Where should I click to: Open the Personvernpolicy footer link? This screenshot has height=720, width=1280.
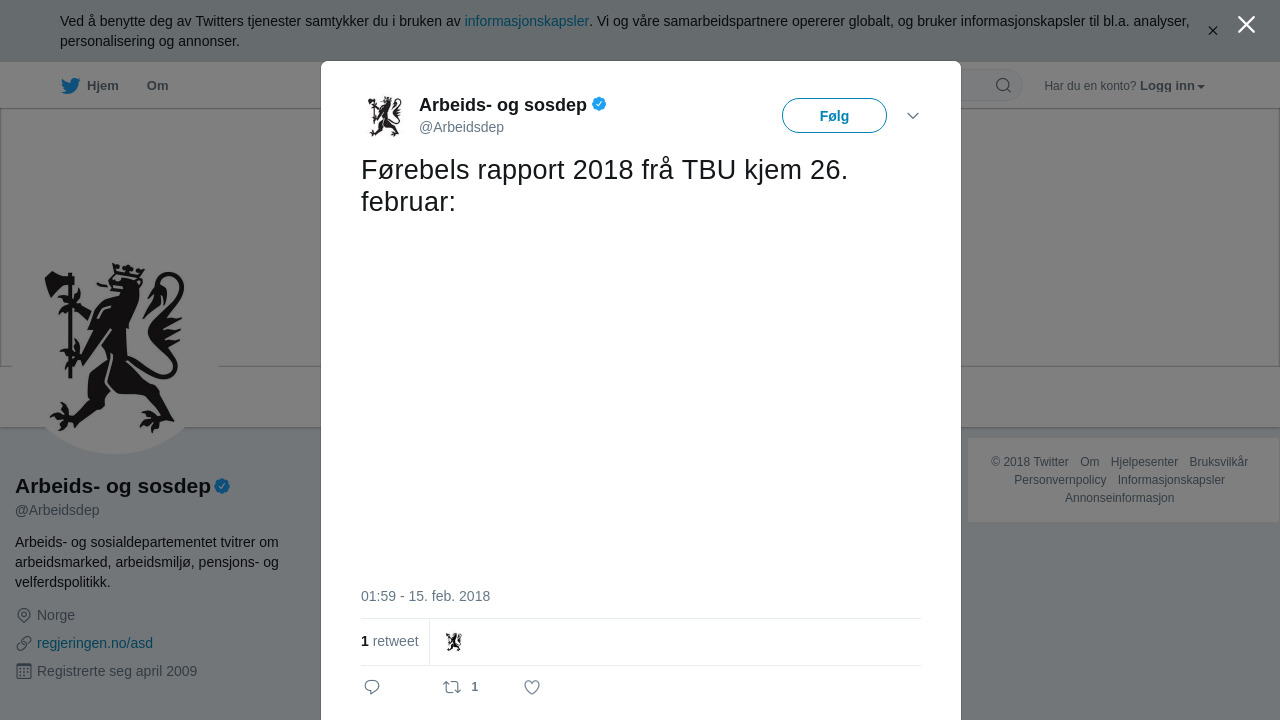(1060, 480)
